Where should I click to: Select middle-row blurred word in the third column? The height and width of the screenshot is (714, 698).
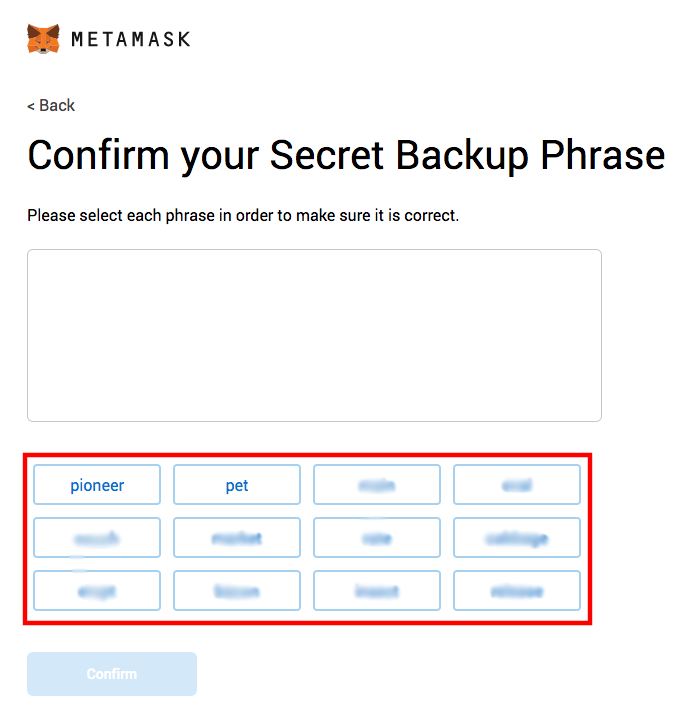click(377, 538)
